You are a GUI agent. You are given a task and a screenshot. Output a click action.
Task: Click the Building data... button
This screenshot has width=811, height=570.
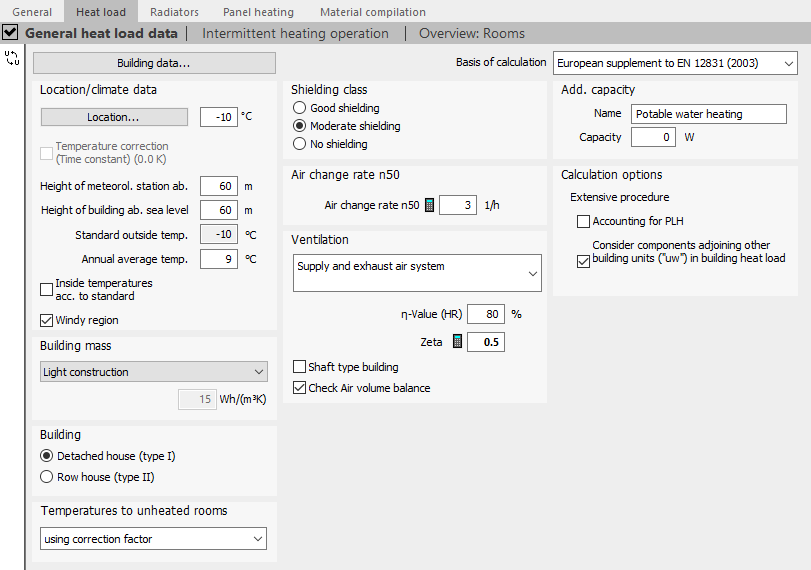point(154,63)
